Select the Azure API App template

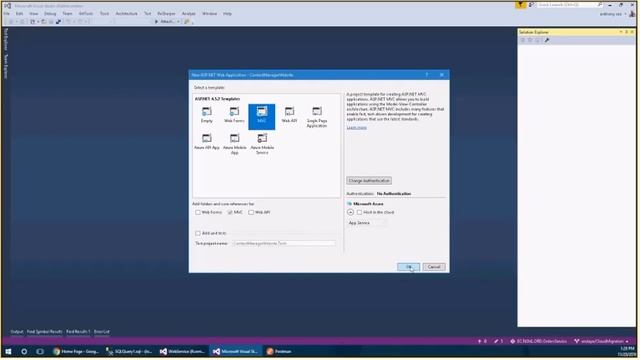207,142
